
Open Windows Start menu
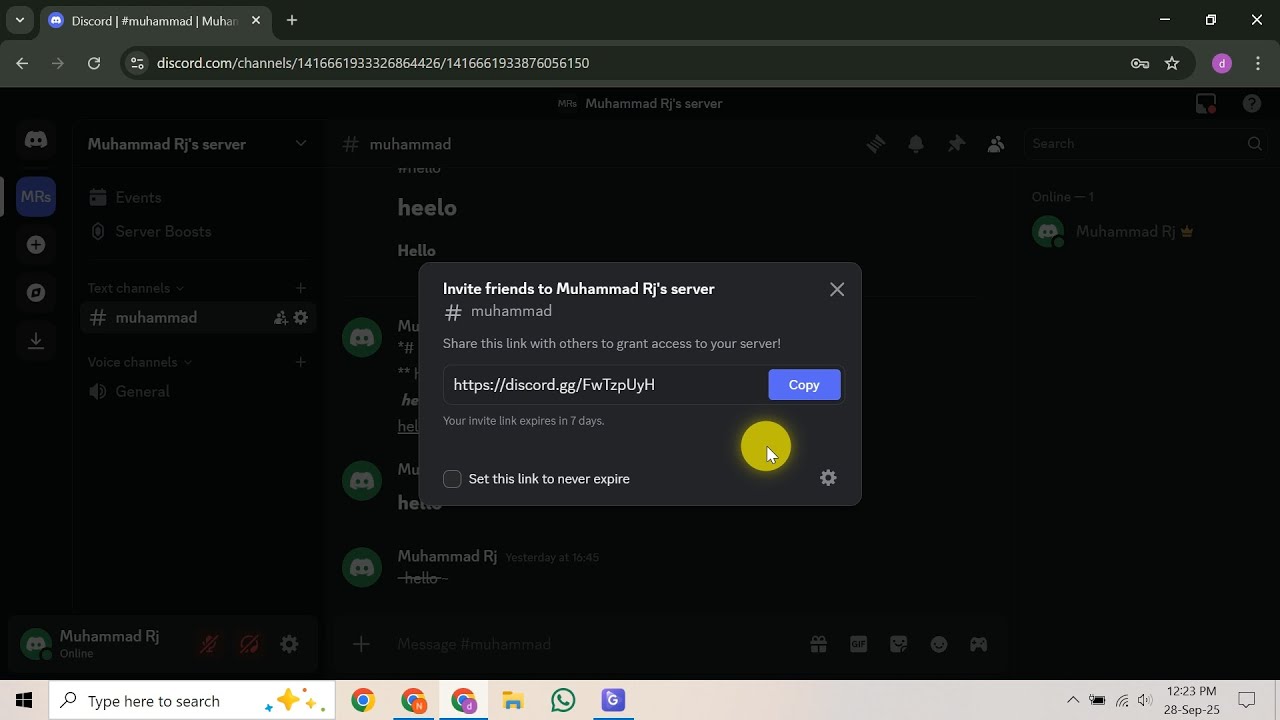coord(24,701)
